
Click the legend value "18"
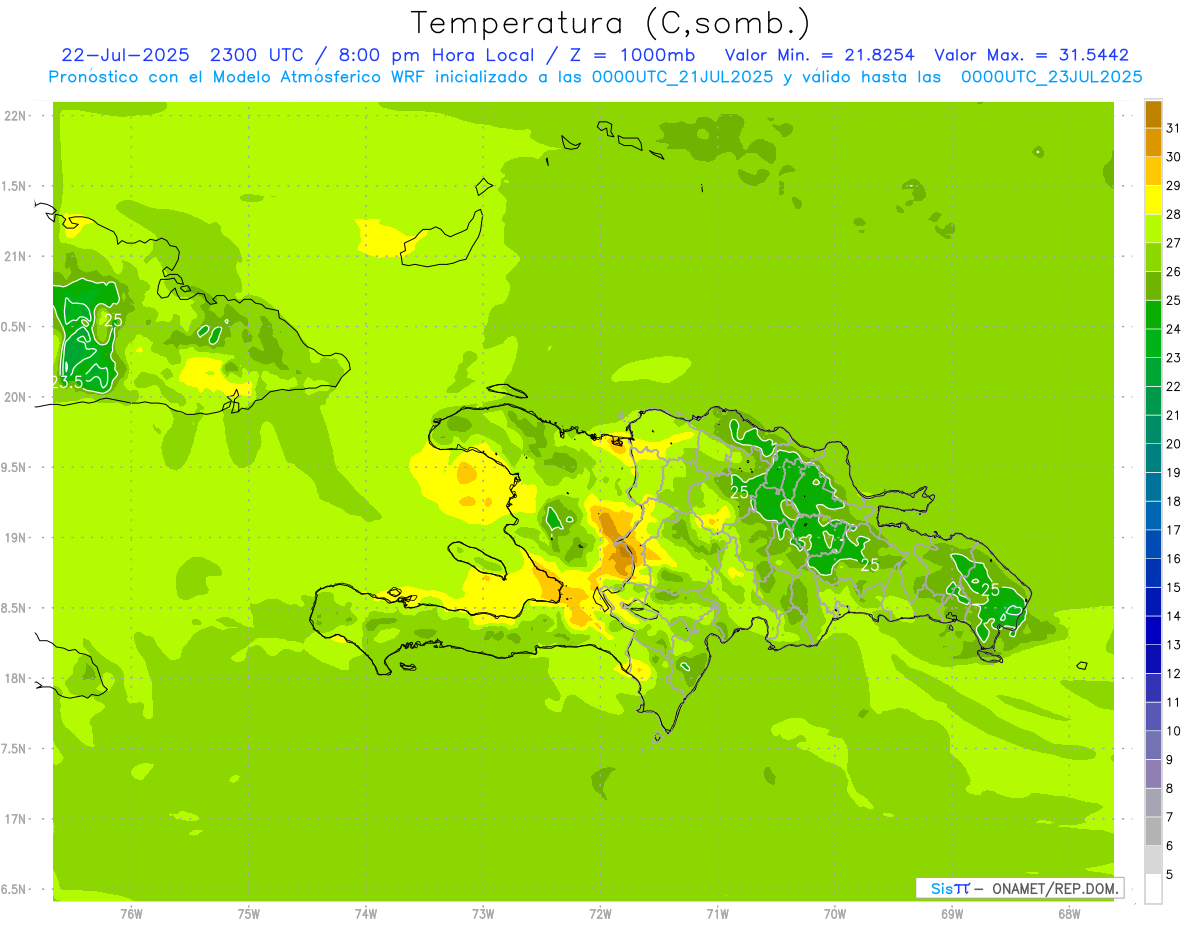click(1174, 501)
